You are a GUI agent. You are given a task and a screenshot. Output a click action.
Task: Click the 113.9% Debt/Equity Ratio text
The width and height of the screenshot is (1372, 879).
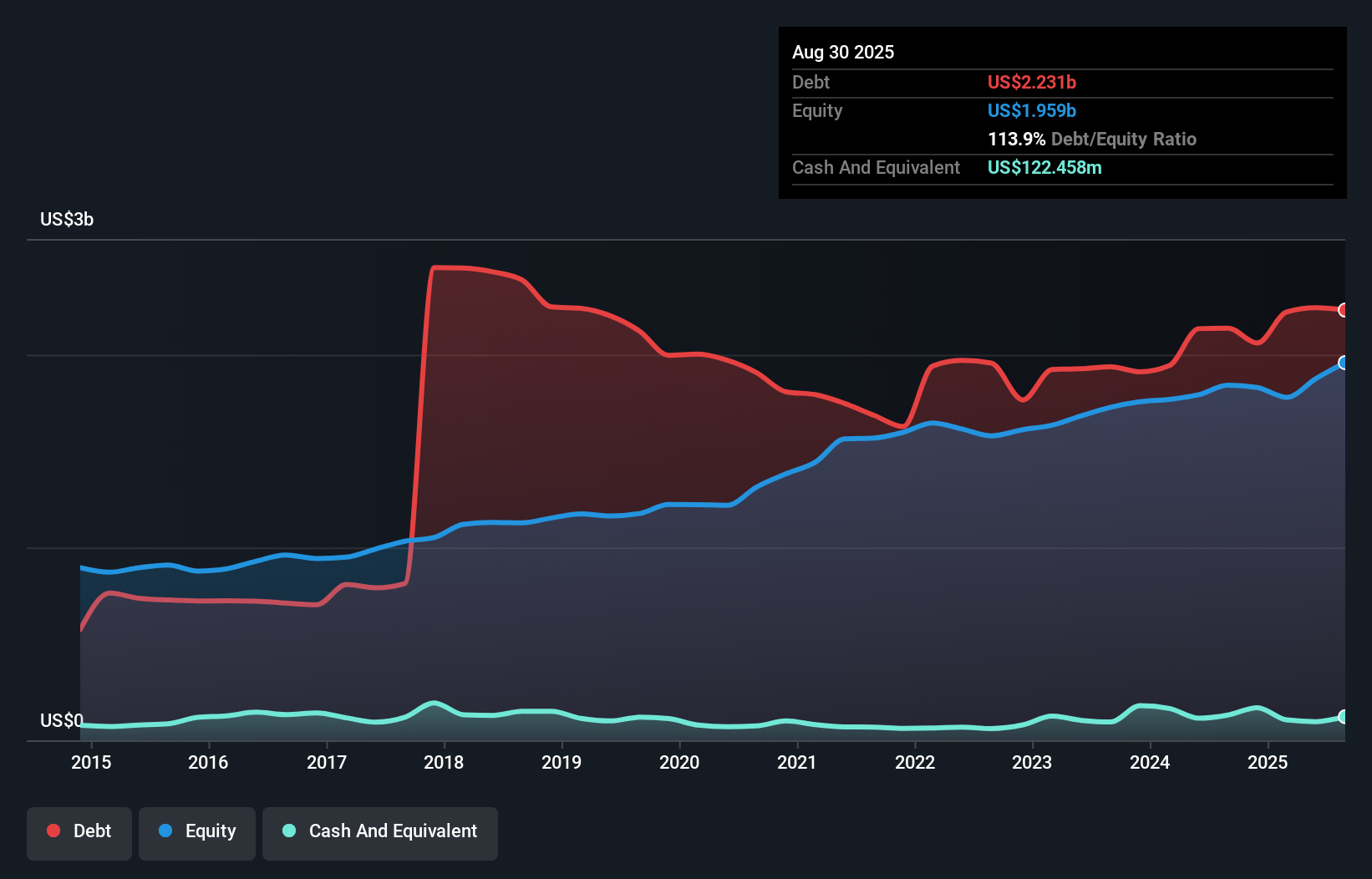pyautogui.click(x=1092, y=139)
